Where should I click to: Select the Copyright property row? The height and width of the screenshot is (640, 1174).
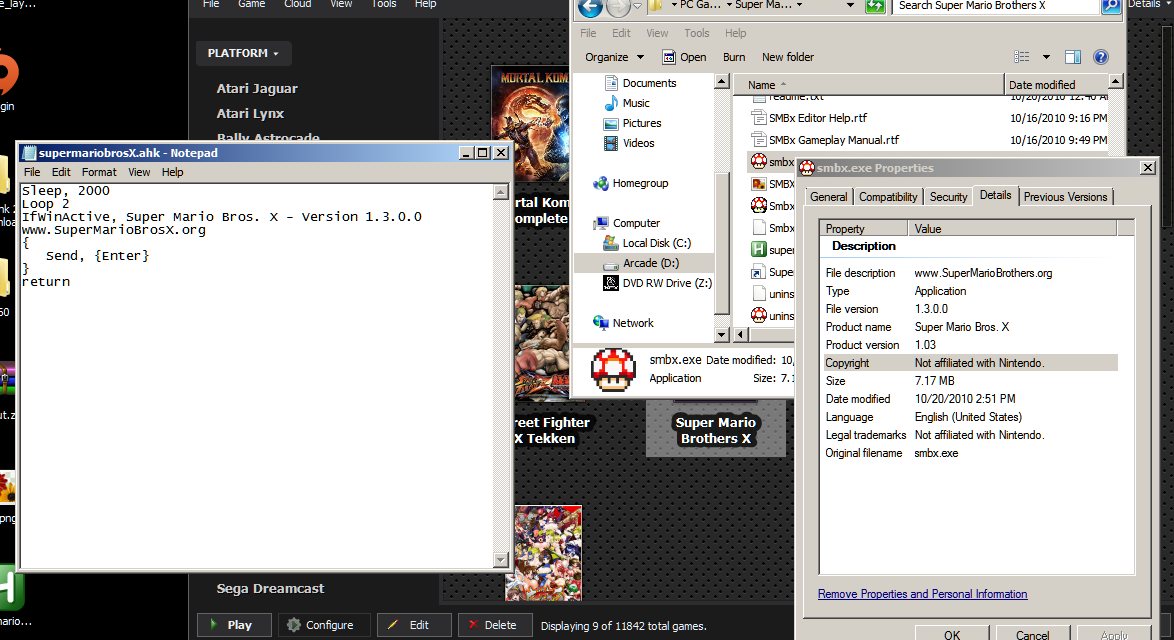970,363
